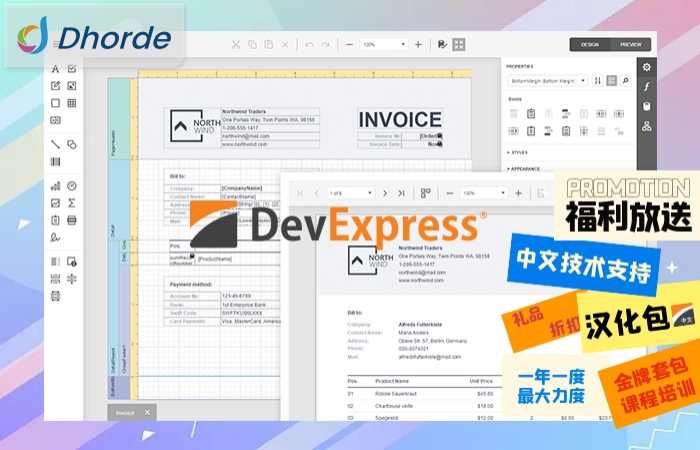Select the Barcode control in toolbox
This screenshot has height=450, width=700.
click(56, 161)
